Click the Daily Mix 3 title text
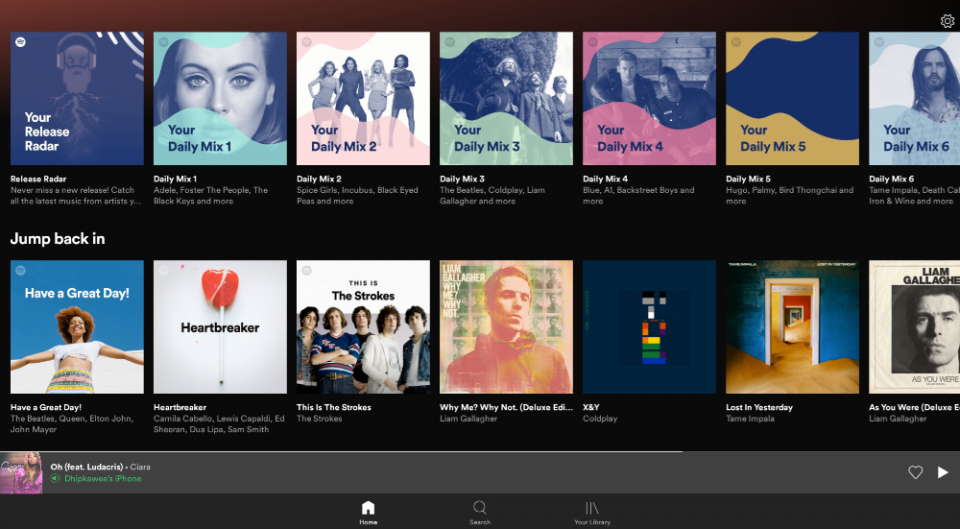Image resolution: width=960 pixels, height=529 pixels. tap(462, 179)
